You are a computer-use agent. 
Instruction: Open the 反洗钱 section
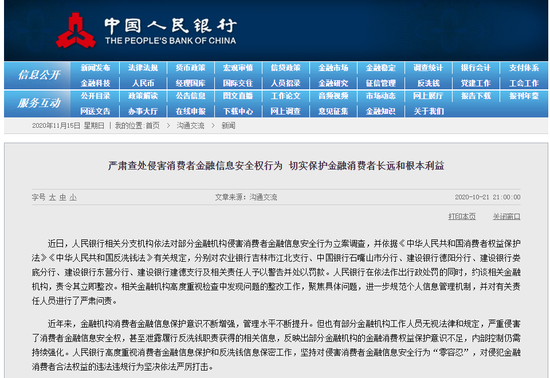pos(428,83)
